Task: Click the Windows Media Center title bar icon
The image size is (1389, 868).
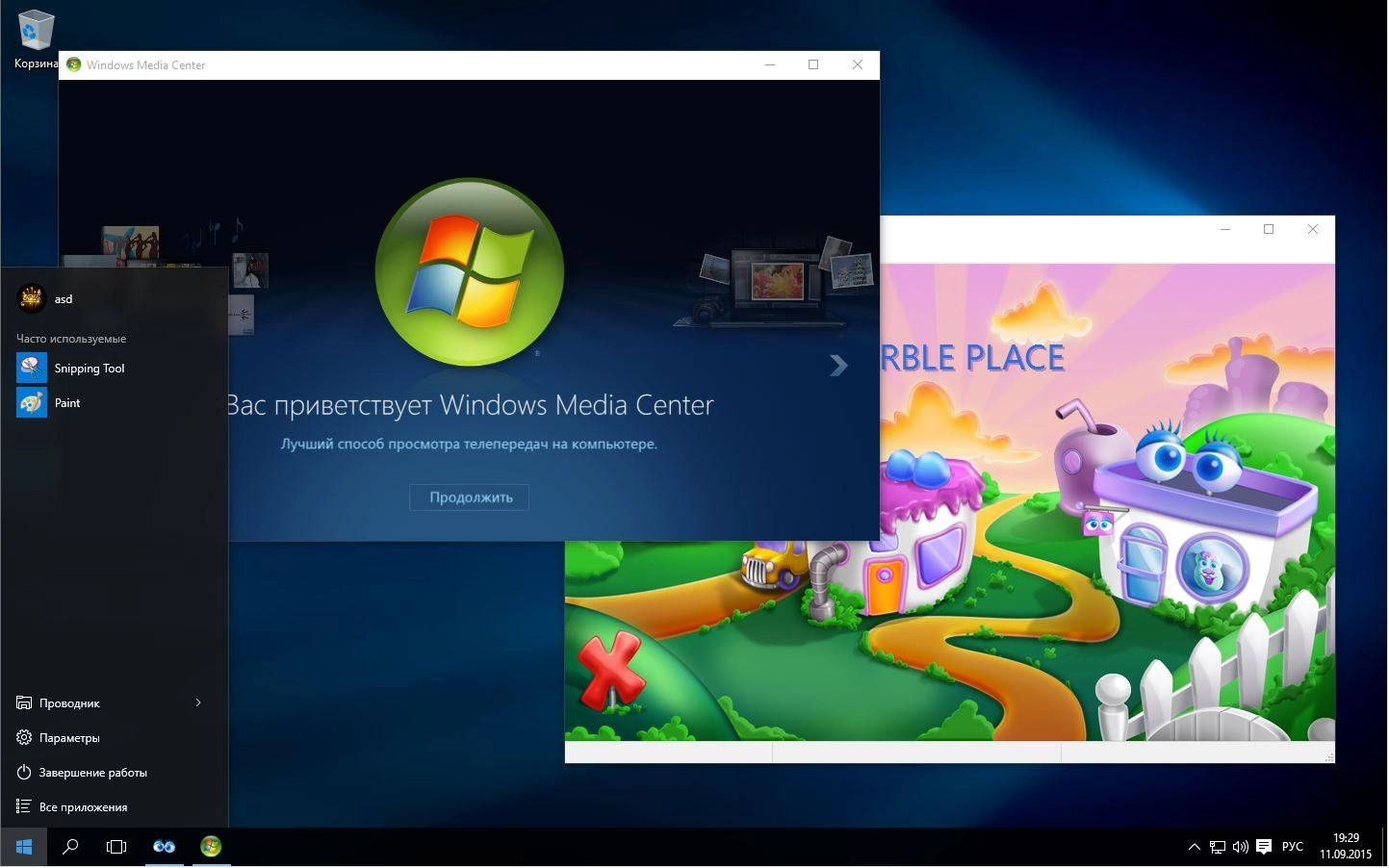Action: (73, 64)
